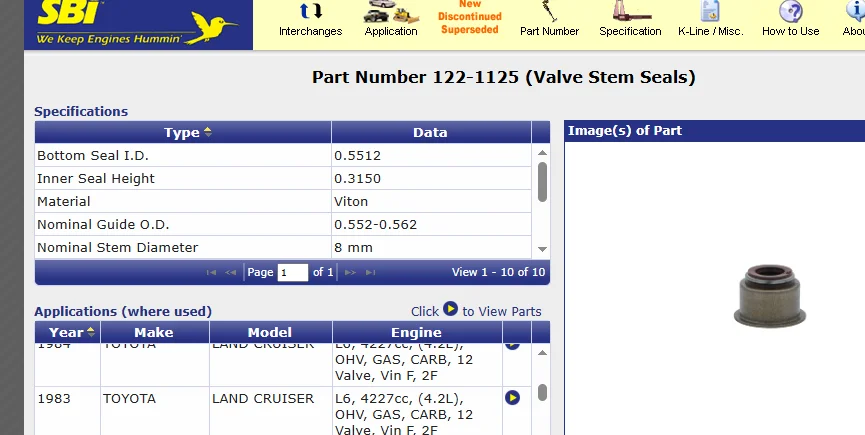The height and width of the screenshot is (435, 865).
Task: Open New Discontinued Superseded section
Action: pyautogui.click(x=470, y=18)
